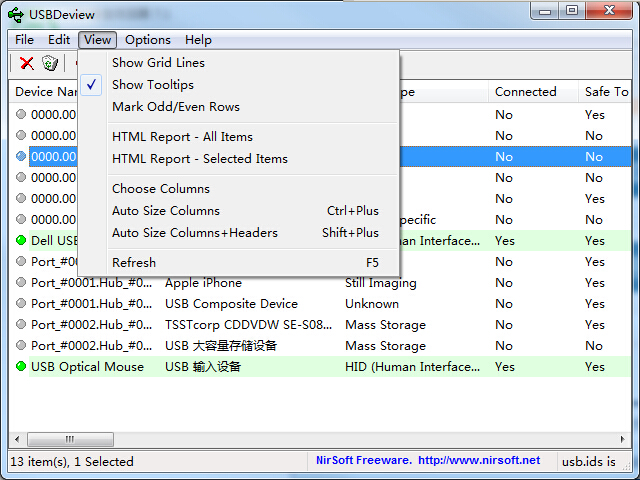Expand the Edit menu
640x480 pixels.
tap(59, 40)
